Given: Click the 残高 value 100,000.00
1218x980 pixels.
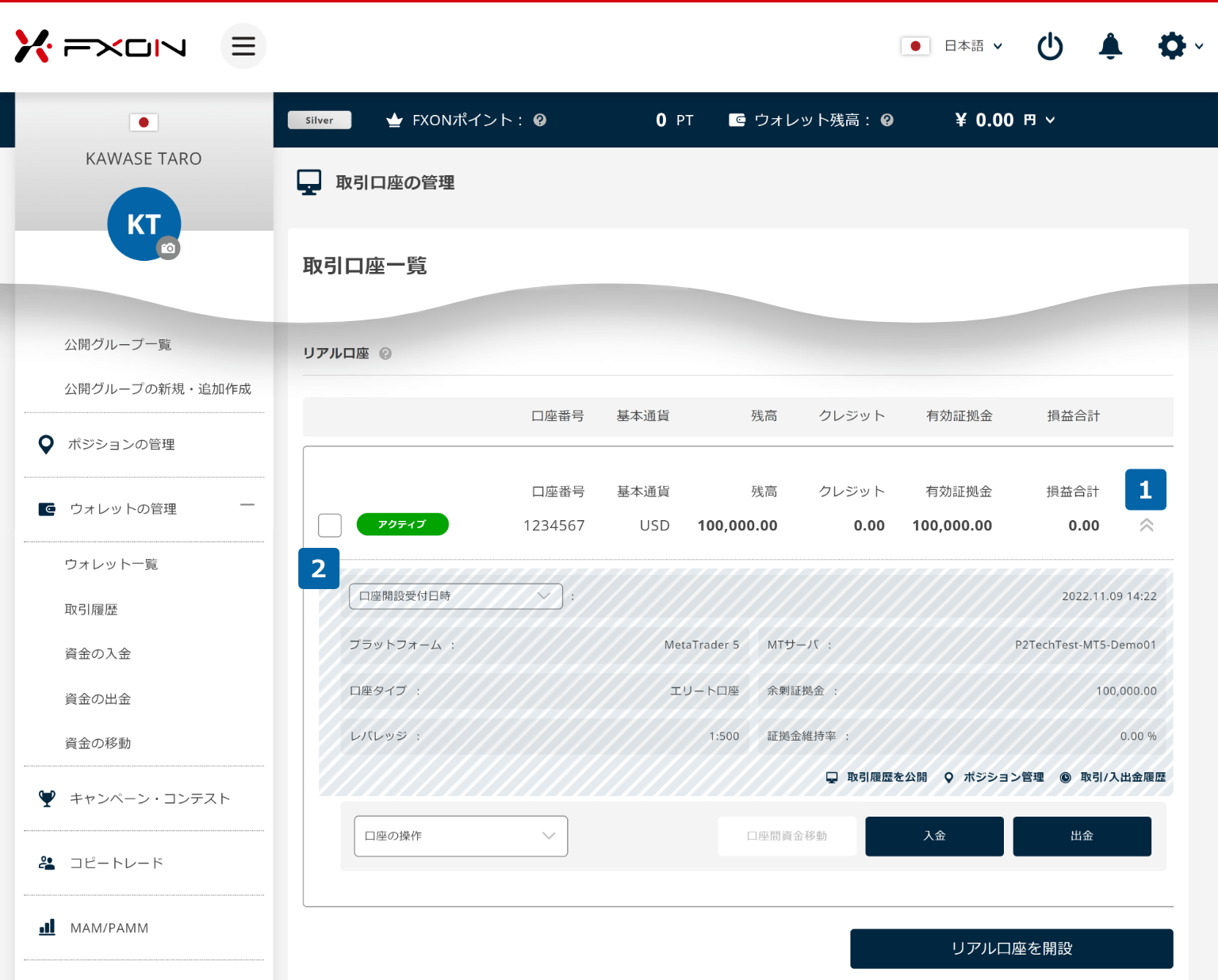Looking at the screenshot, I should (x=737, y=525).
